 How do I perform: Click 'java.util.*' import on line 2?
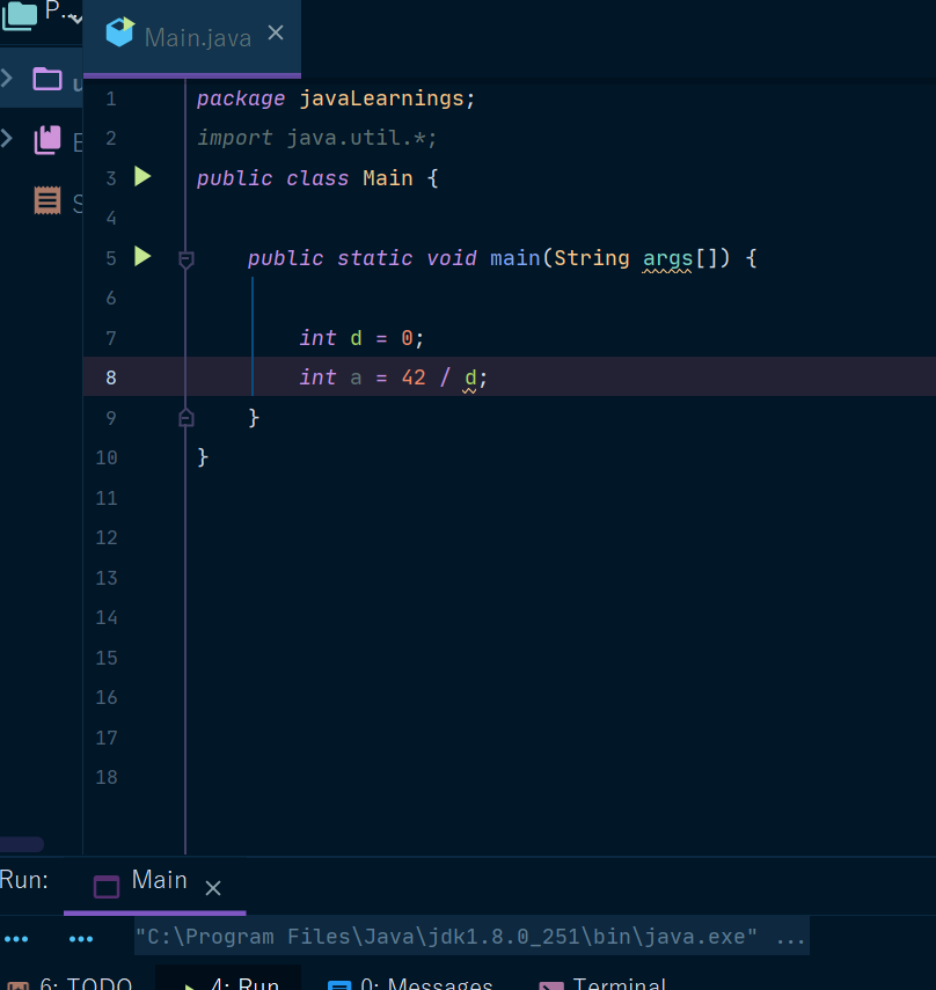tap(356, 138)
